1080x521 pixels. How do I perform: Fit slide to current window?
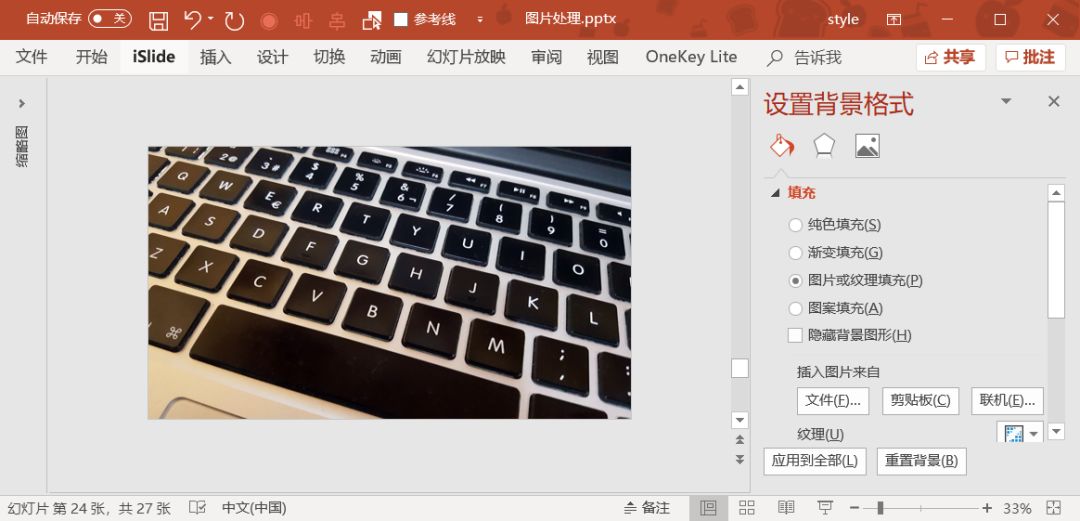point(1051,508)
